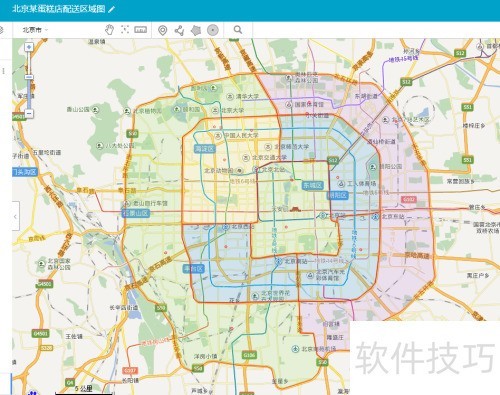Viewport: 500px width, 395px height.
Task: Edit the map title with the pencil icon
Action: pos(111,9)
